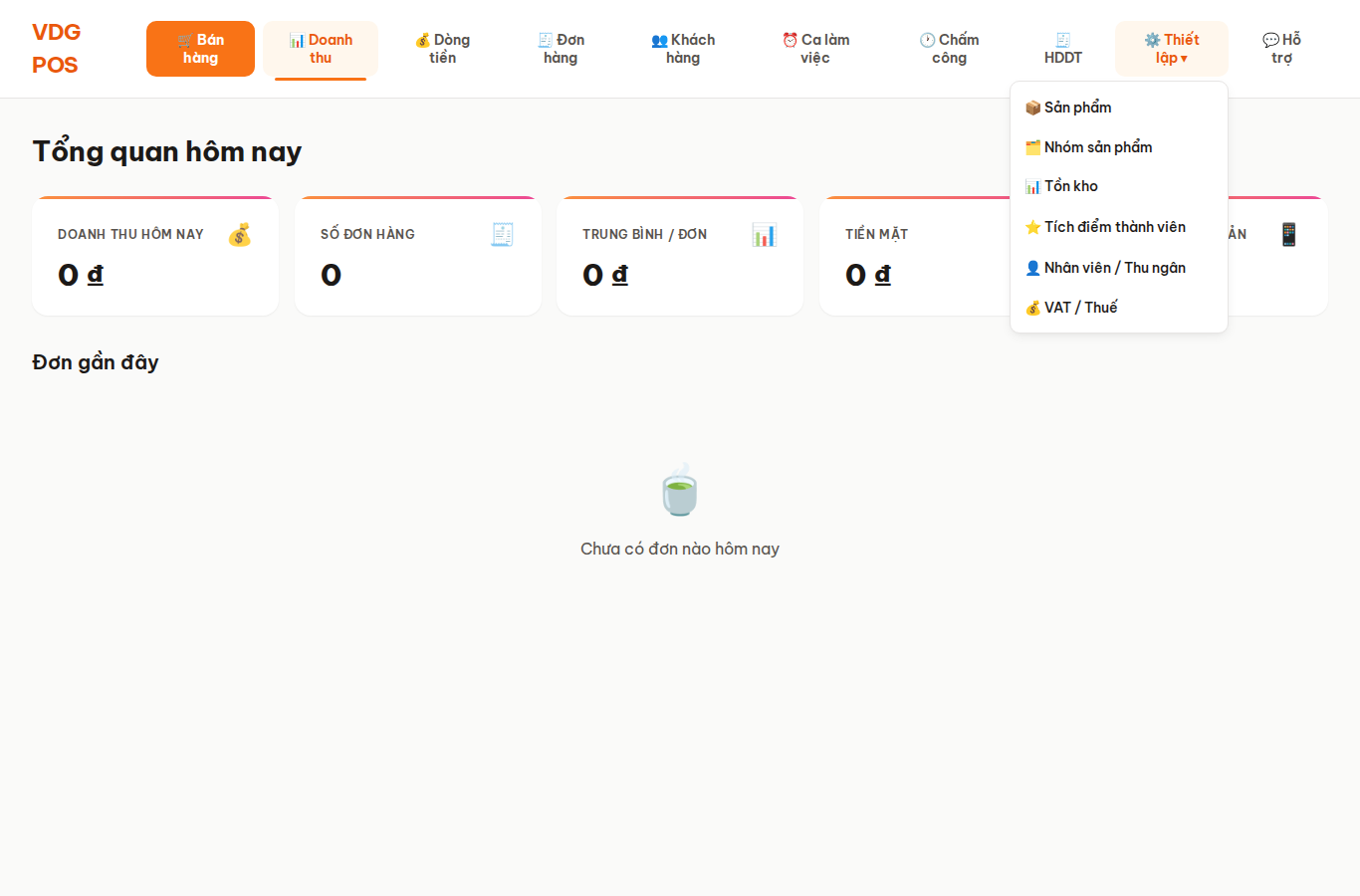Click the alarm clock icon beside Ca làm việc
Image resolution: width=1360 pixels, height=896 pixels.
coord(791,41)
